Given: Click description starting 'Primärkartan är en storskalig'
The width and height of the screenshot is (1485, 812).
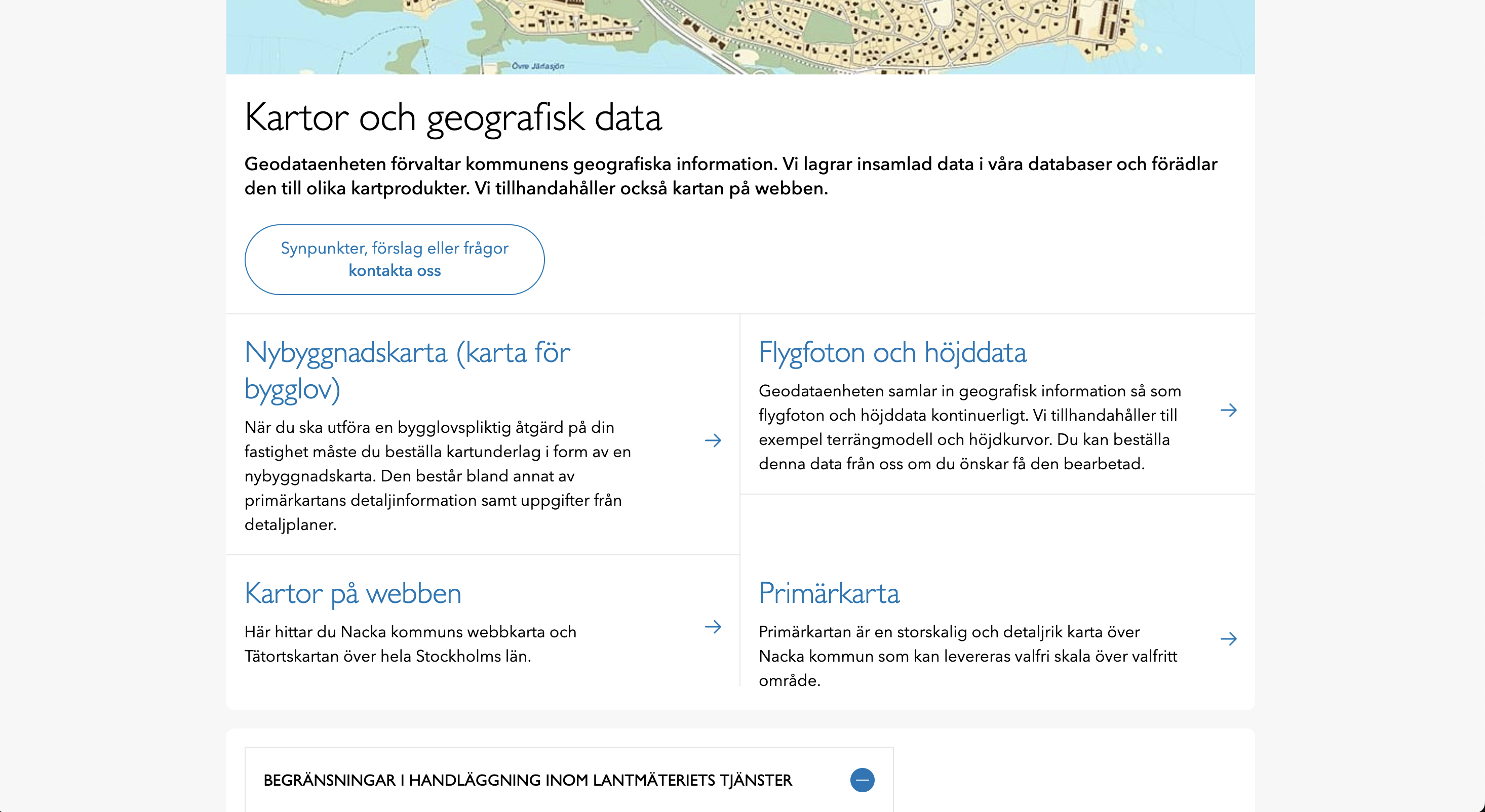Looking at the screenshot, I should tap(967, 656).
